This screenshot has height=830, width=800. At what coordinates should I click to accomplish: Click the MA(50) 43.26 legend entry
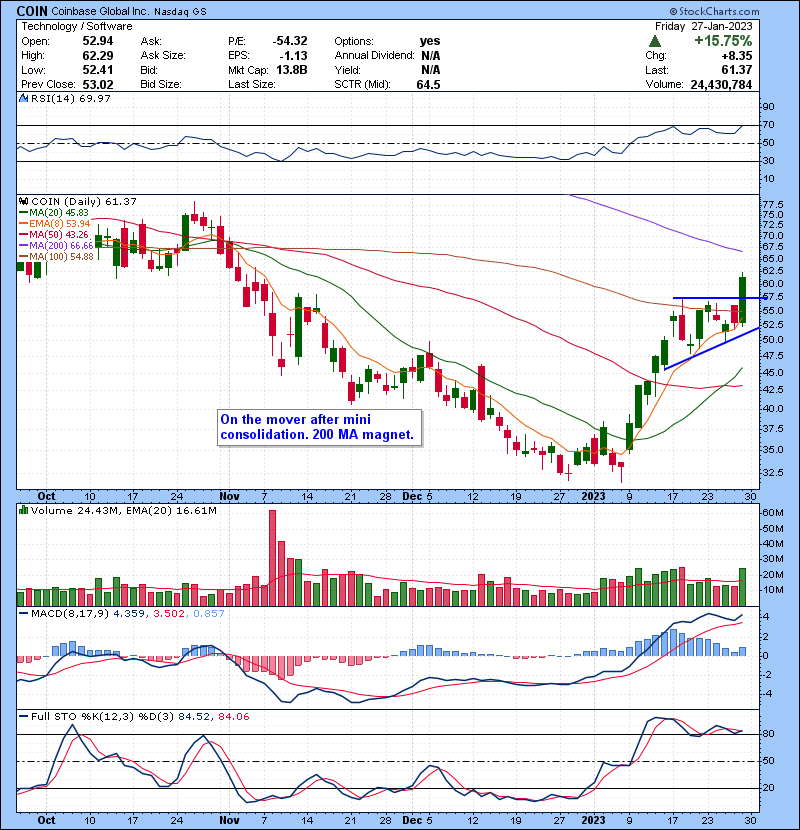pyautogui.click(x=54, y=234)
